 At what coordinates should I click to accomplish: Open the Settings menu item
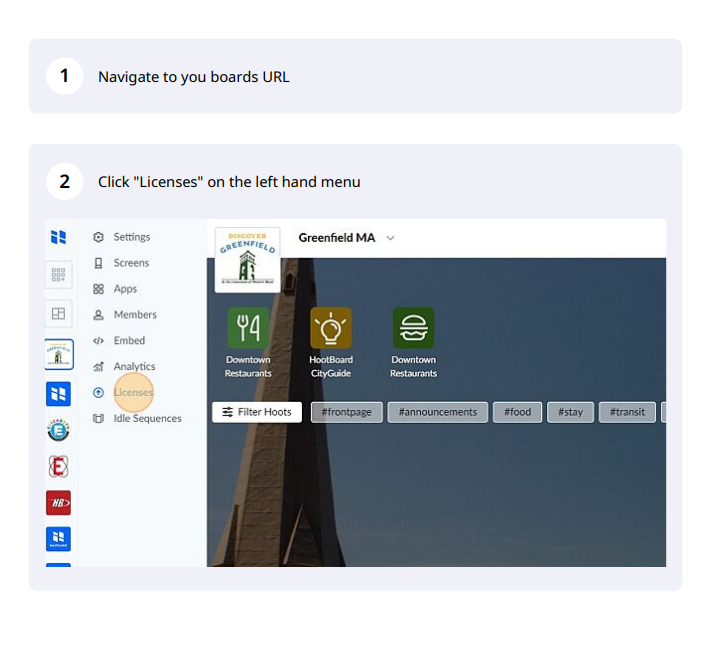131,237
